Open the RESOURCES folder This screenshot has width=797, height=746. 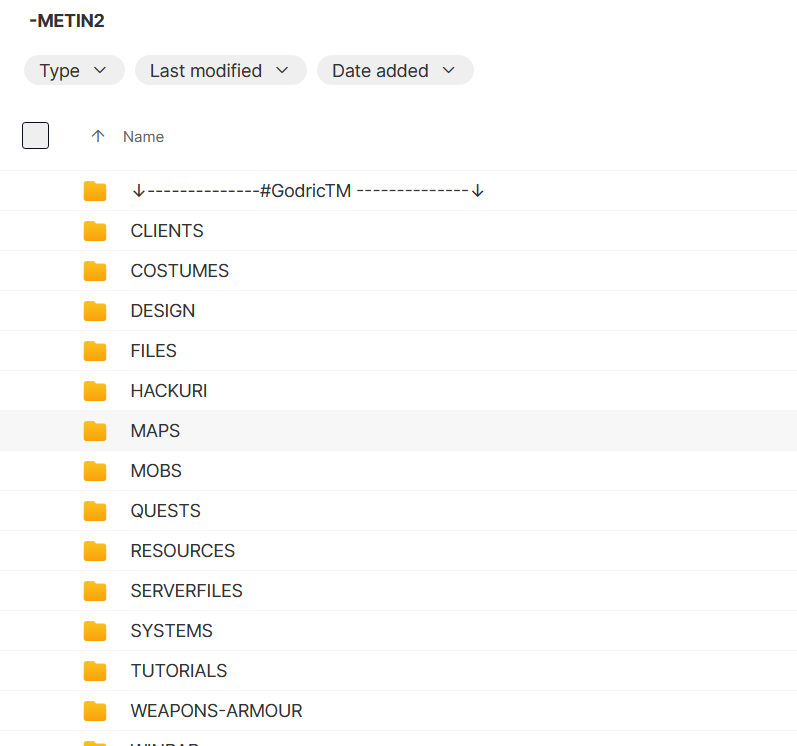tap(182, 551)
